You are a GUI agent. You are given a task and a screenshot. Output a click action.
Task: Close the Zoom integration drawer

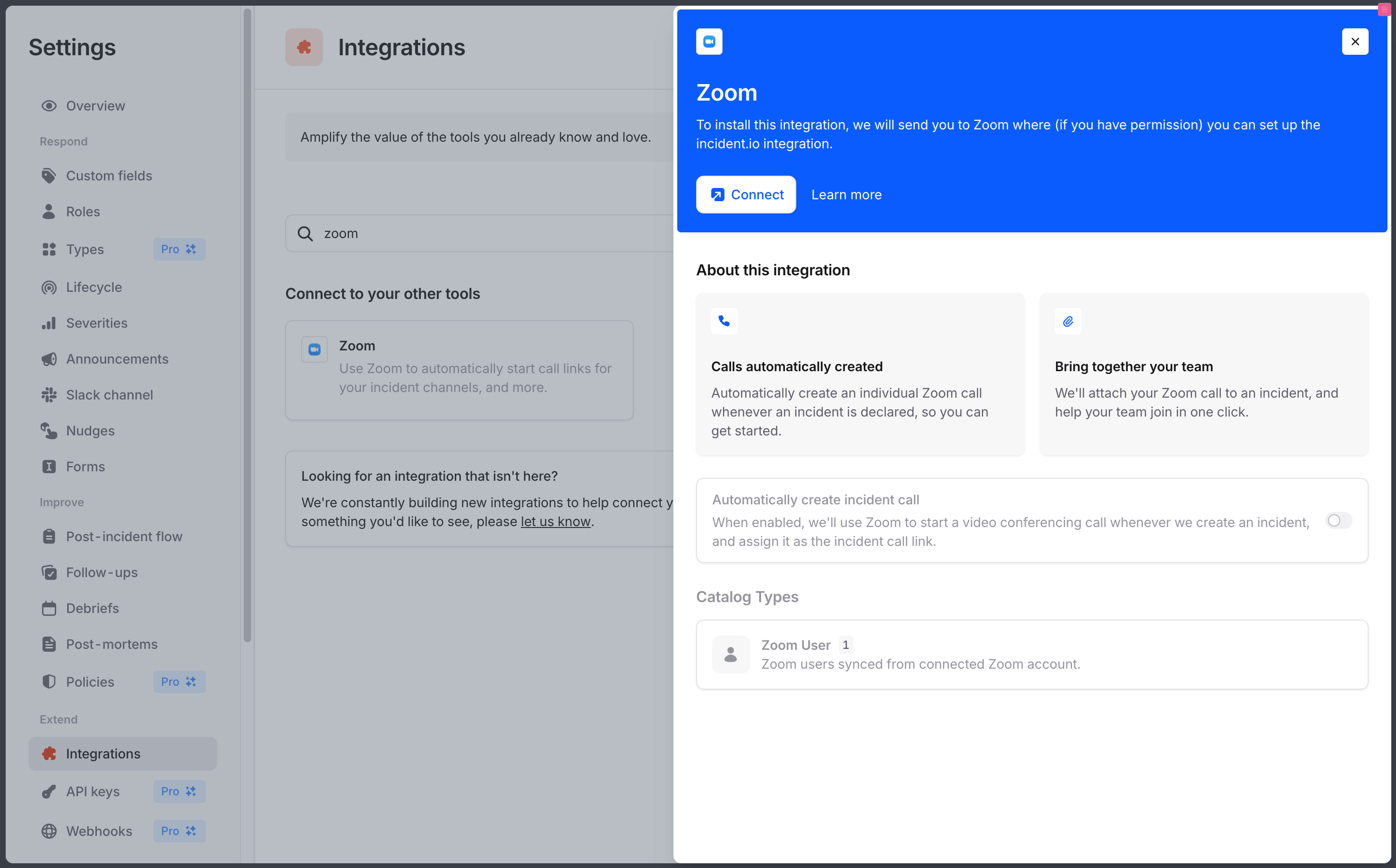[x=1354, y=42]
